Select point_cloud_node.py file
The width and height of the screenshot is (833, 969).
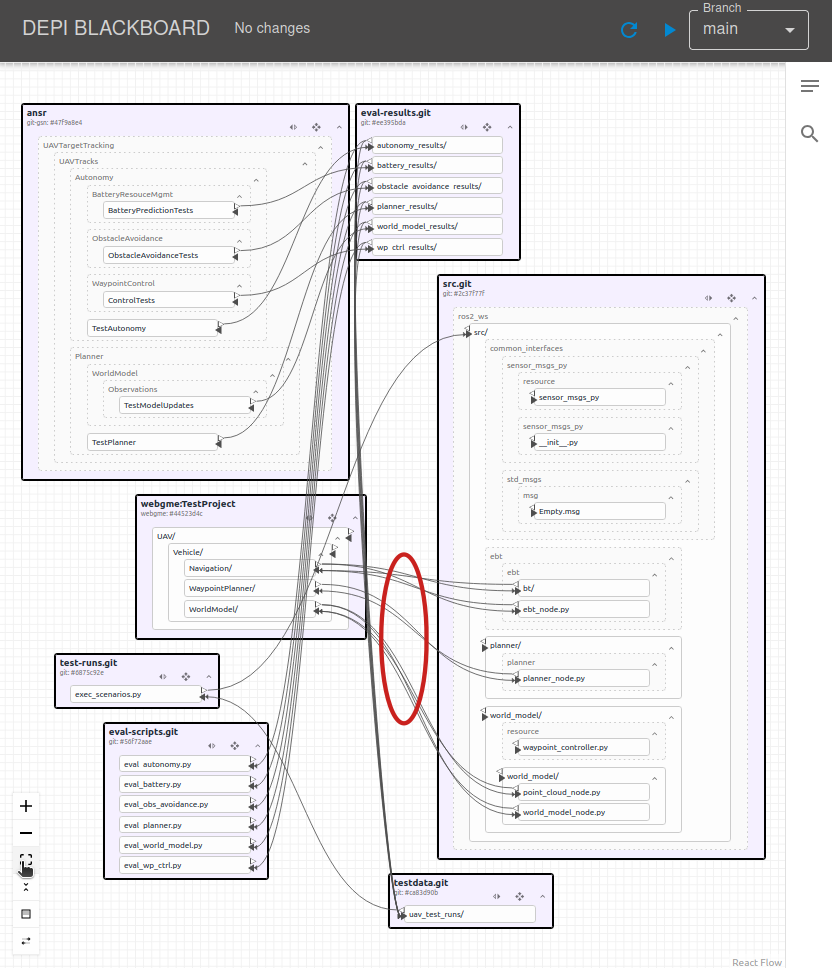(583, 792)
